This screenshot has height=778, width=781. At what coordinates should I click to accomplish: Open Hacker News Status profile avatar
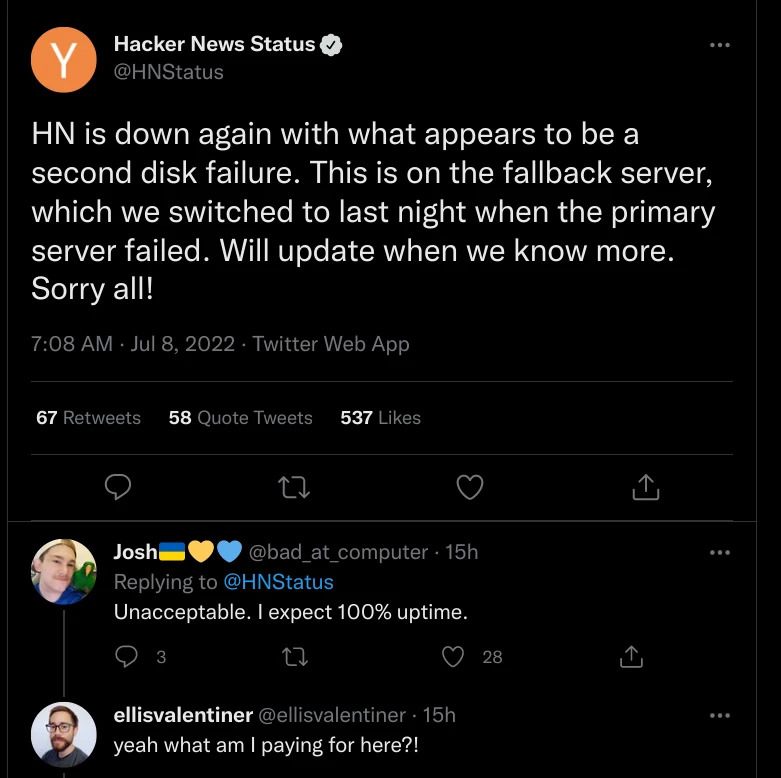click(63, 59)
